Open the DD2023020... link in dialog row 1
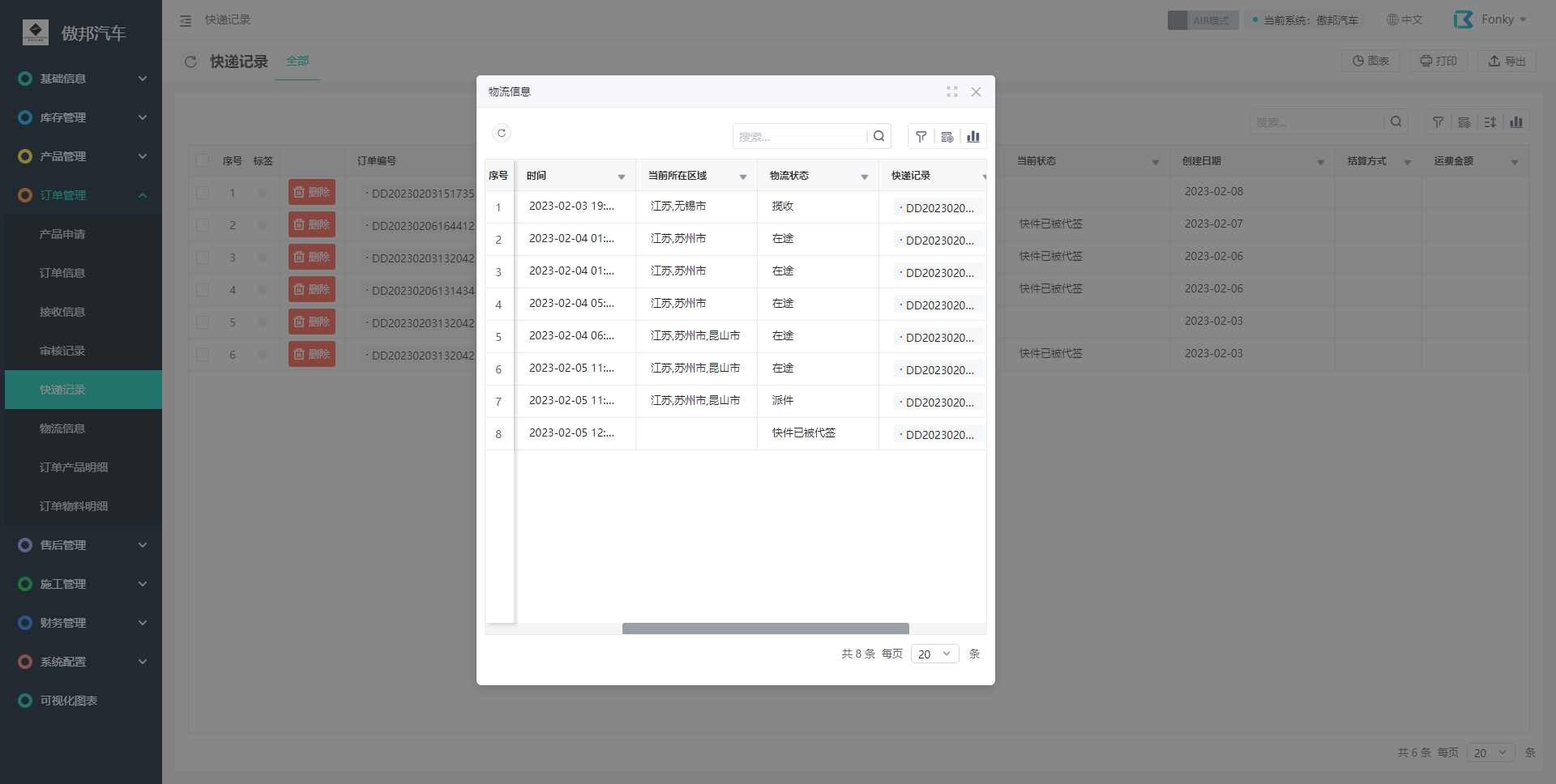Viewport: 1556px width, 784px height. 940,208
